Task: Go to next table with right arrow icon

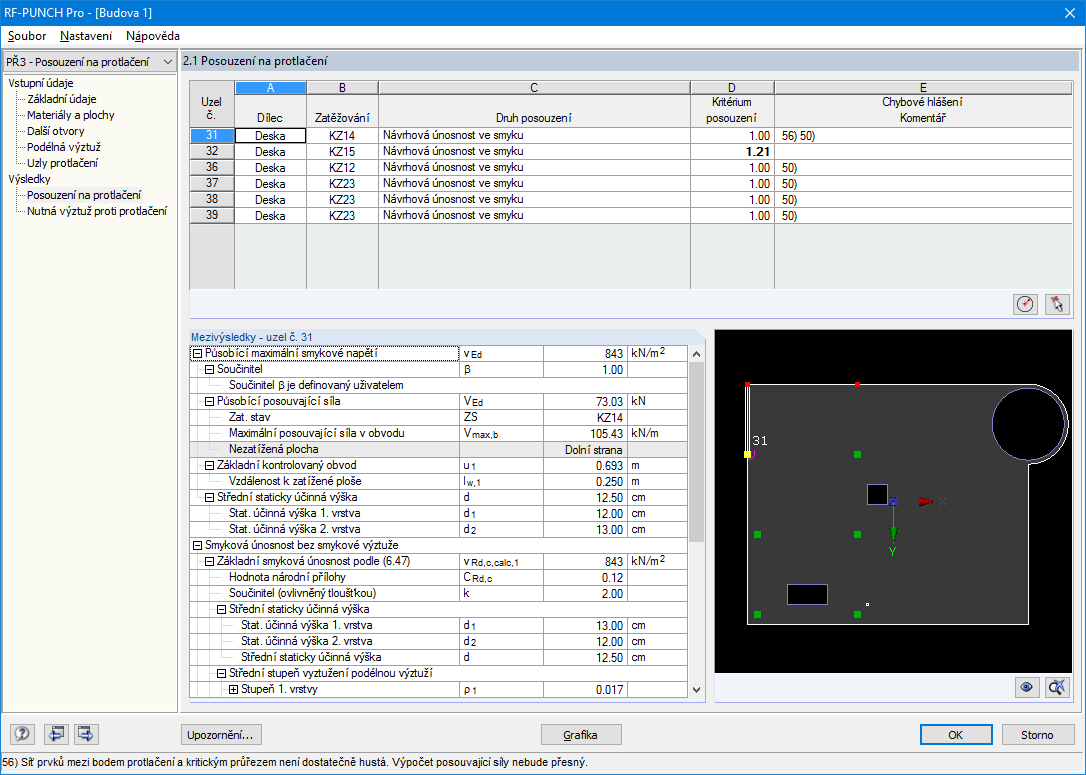Action: (86, 734)
